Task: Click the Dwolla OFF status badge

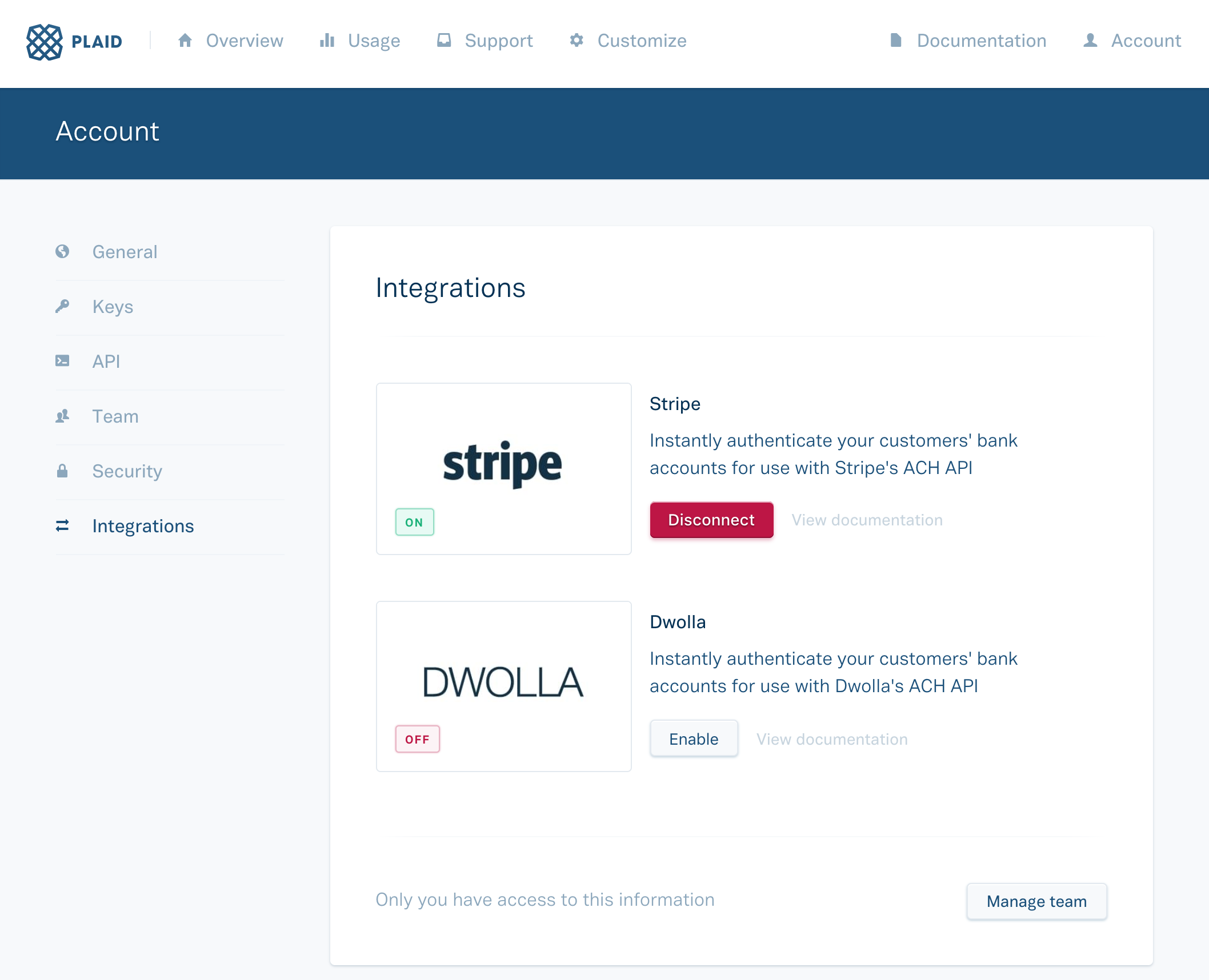Action: [x=417, y=739]
